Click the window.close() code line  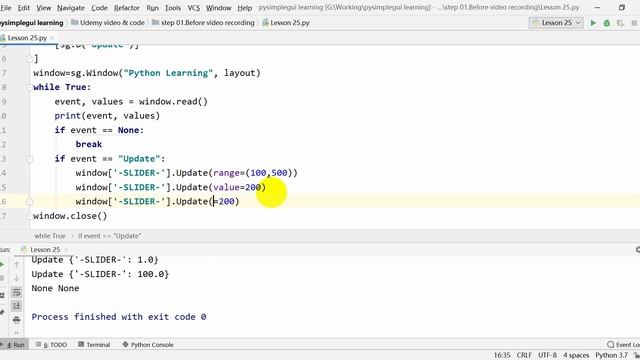[x=70, y=216]
